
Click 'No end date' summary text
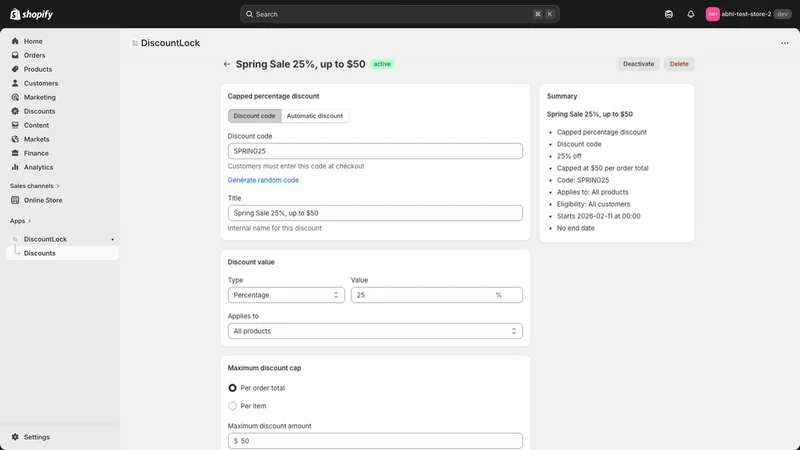coord(576,228)
